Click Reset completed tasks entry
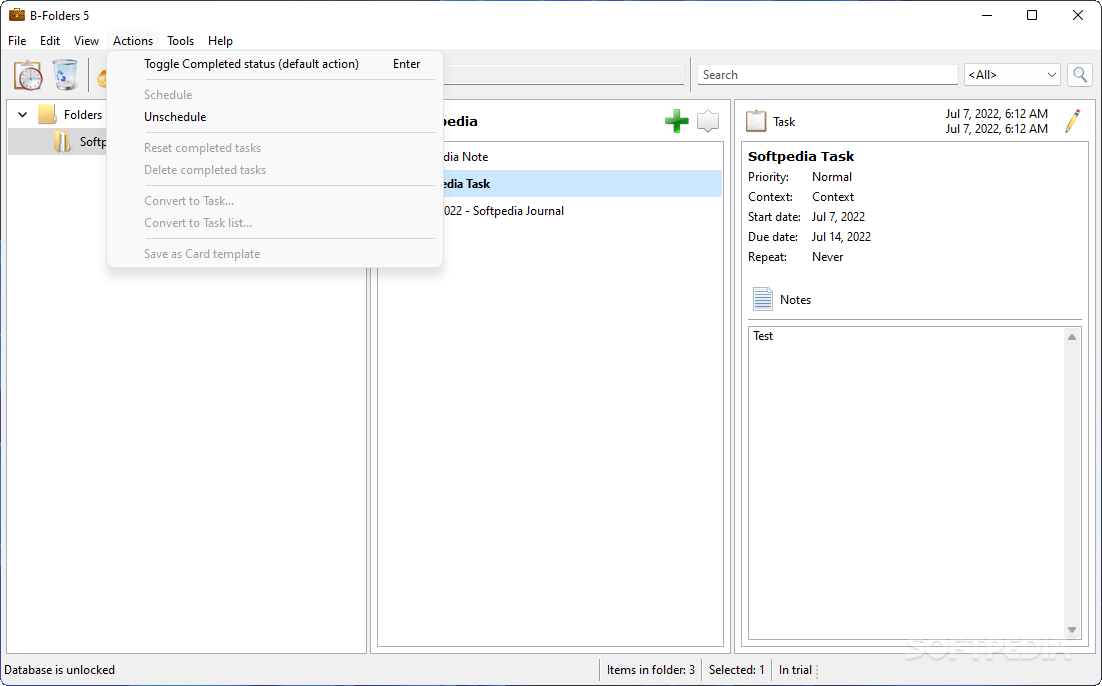This screenshot has height=686, width=1102. pyautogui.click(x=275, y=148)
